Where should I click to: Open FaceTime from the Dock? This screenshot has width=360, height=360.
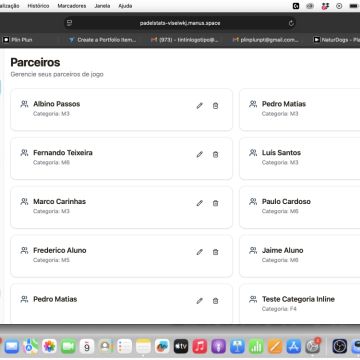click(68, 346)
